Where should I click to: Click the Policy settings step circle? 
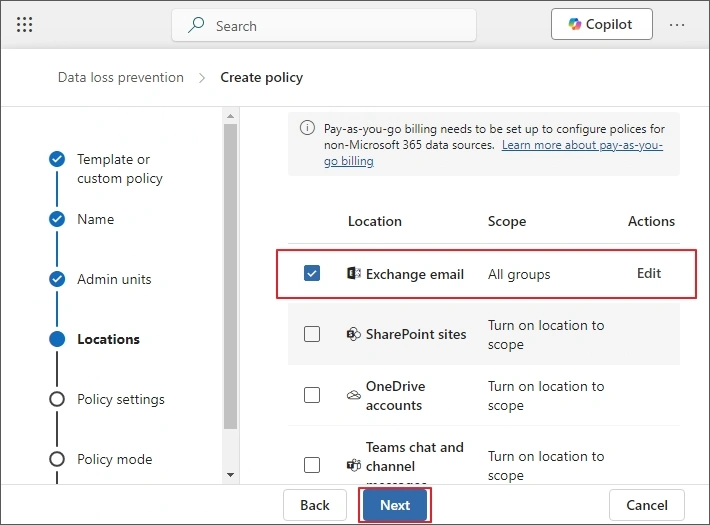click(x=57, y=399)
